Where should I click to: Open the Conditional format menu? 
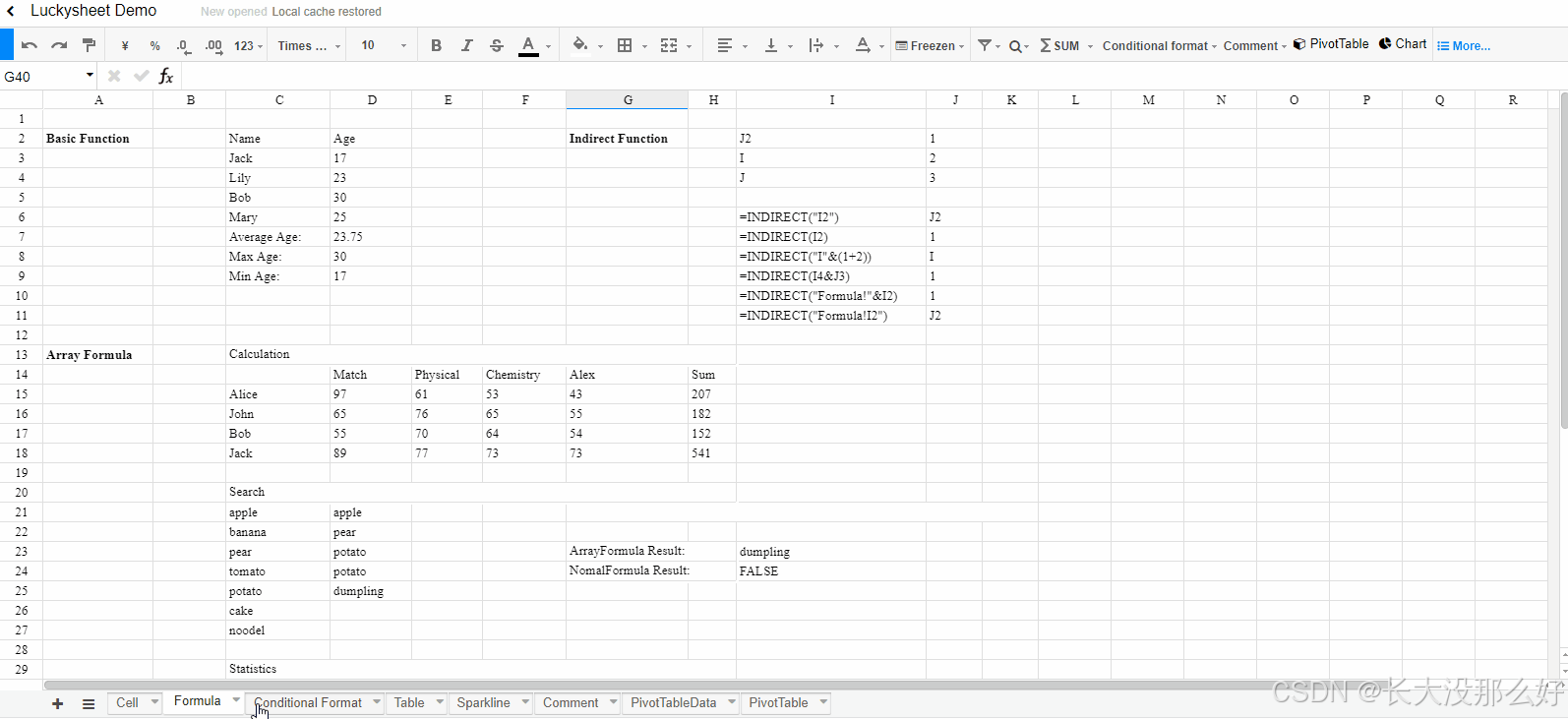point(1159,46)
